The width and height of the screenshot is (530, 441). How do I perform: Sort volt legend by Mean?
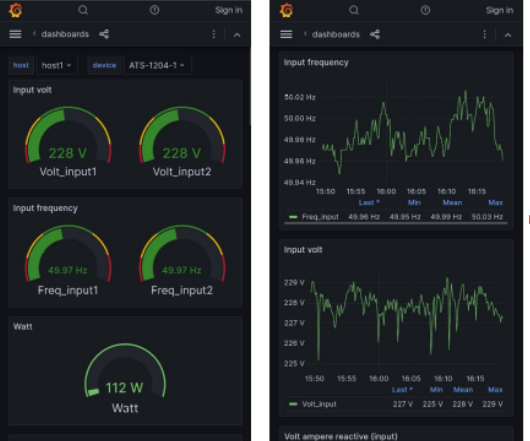point(463,390)
